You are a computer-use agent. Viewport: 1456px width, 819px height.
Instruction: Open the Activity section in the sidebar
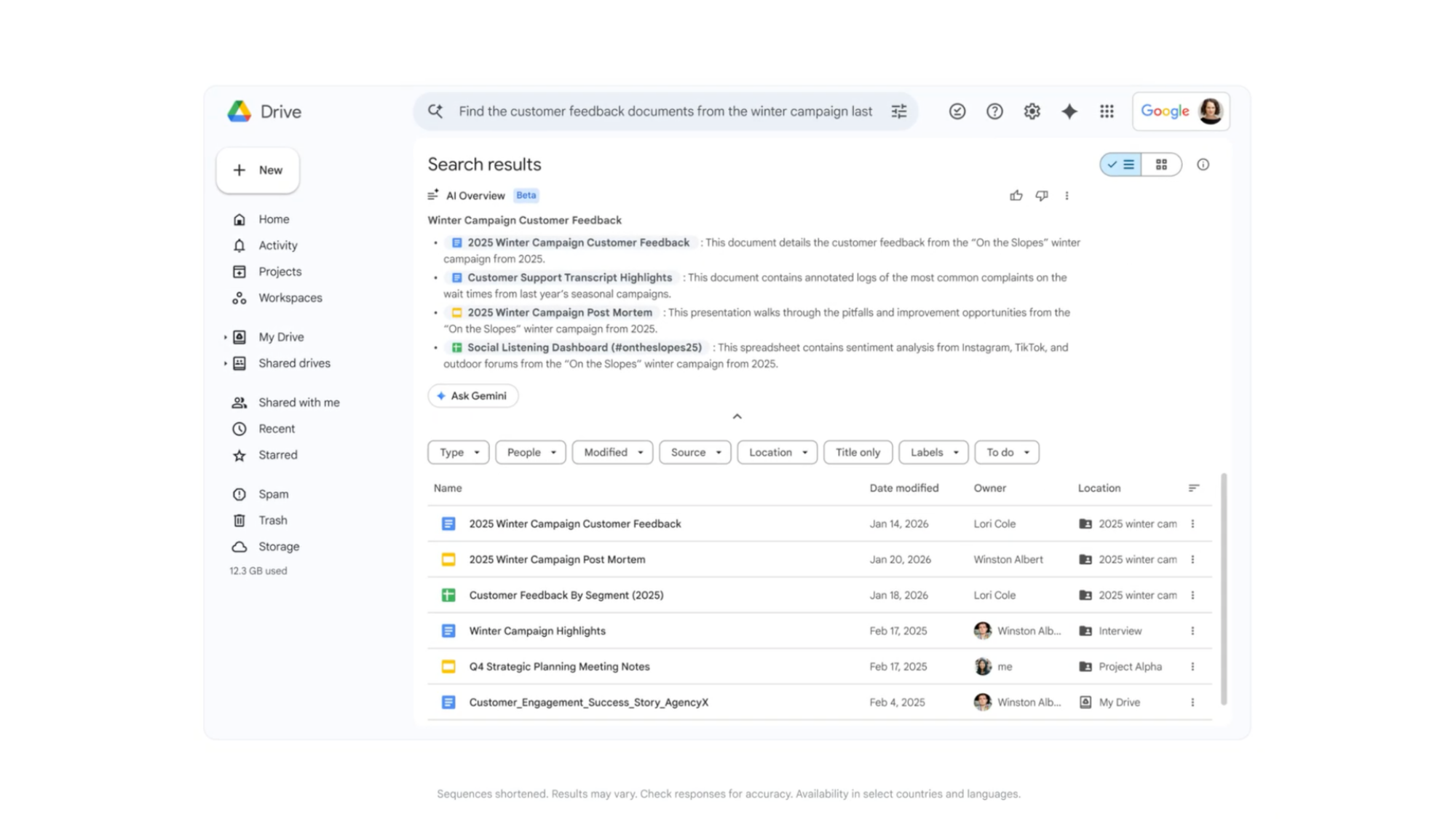277,245
